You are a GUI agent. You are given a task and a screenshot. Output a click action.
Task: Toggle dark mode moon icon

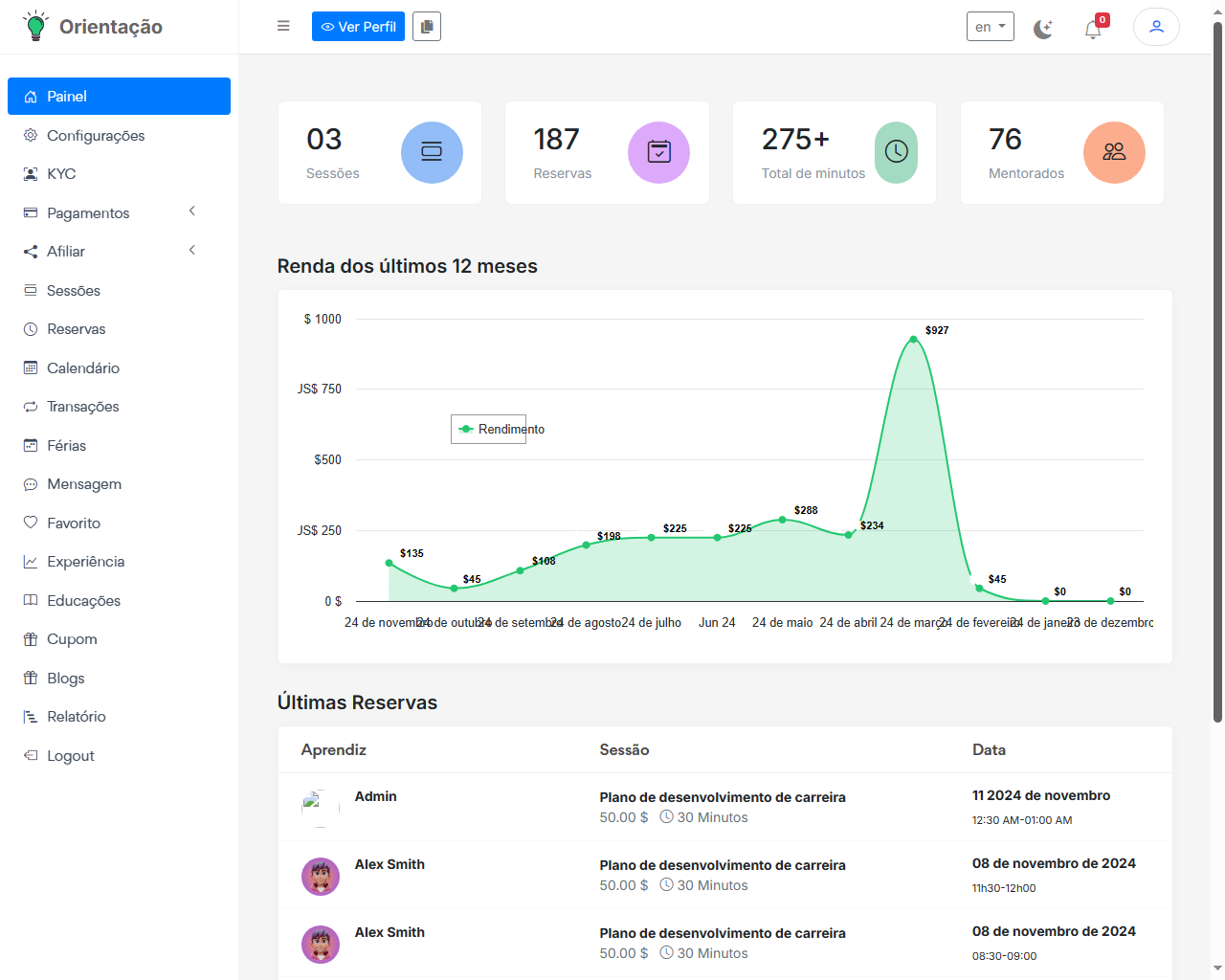tap(1043, 29)
